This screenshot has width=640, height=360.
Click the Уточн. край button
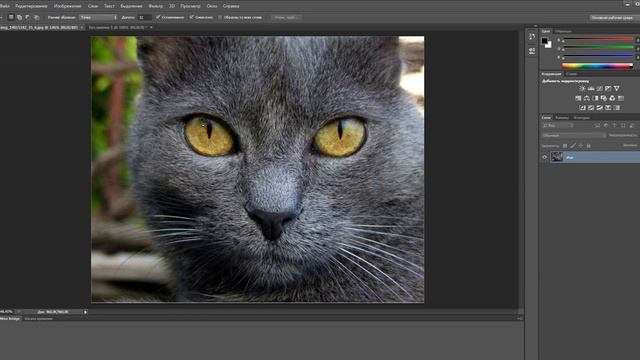(x=287, y=17)
